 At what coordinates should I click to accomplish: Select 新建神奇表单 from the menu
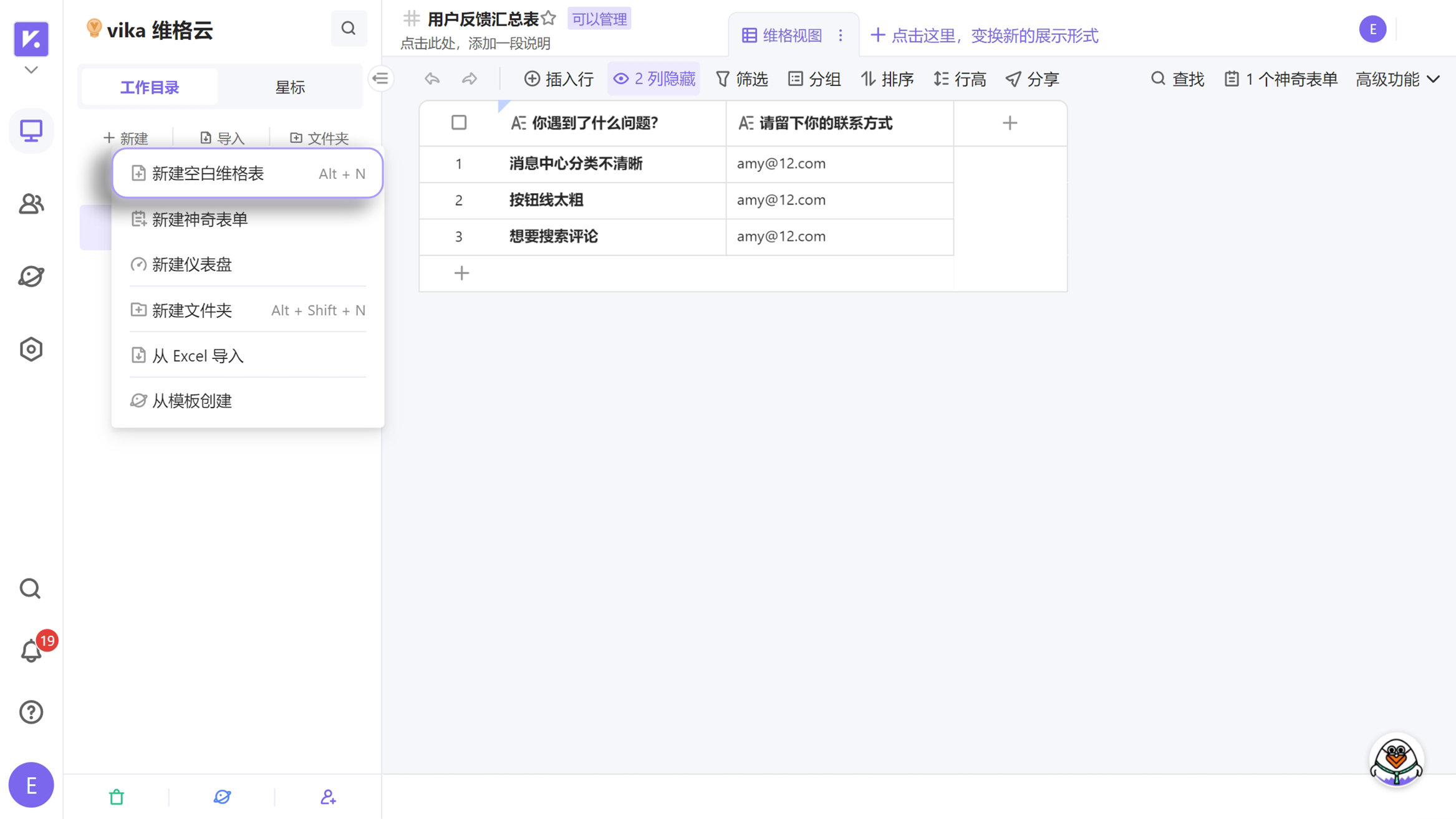click(x=200, y=219)
